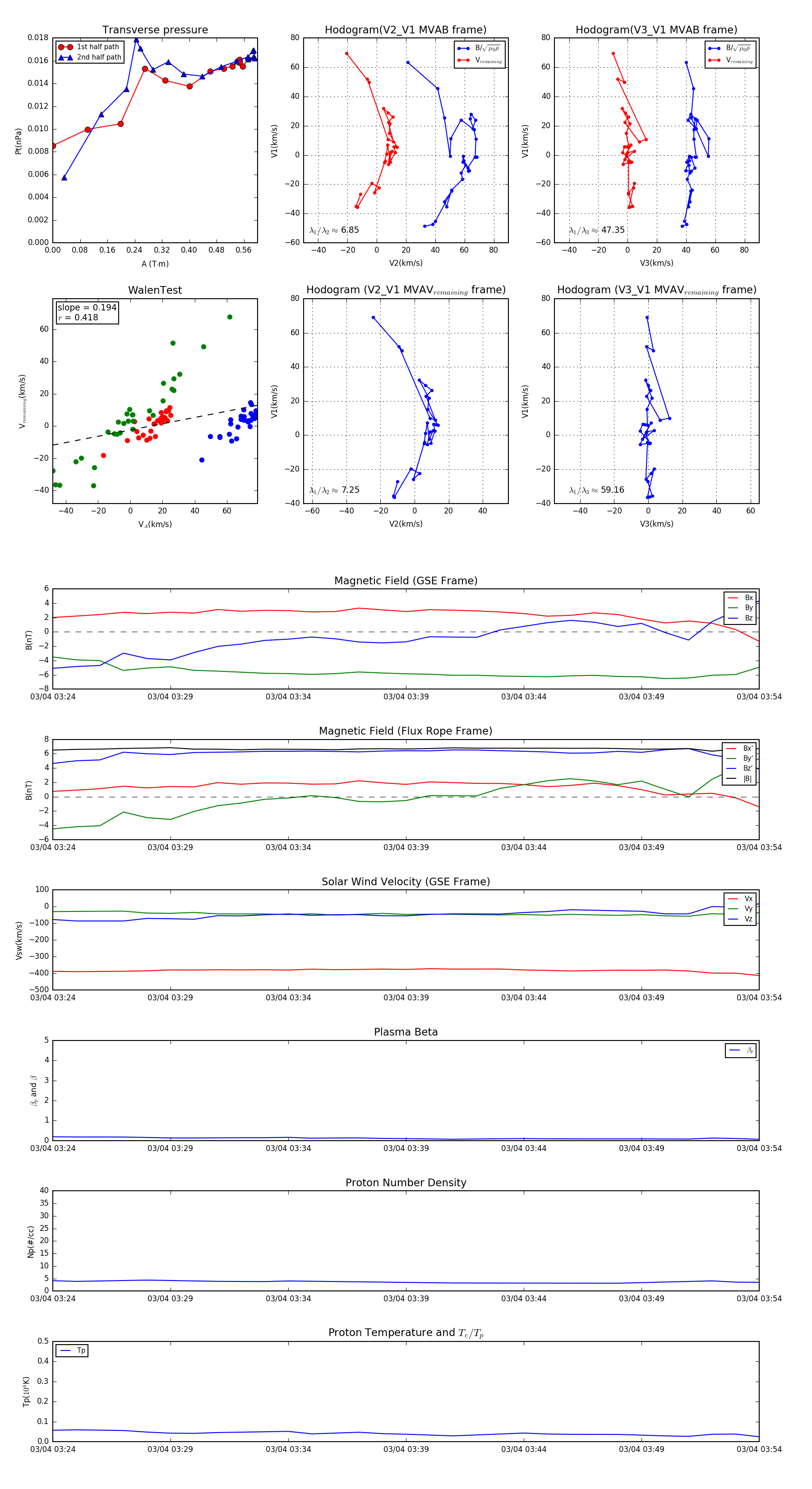Select the "Bz" legend entry in the GSE plot
The image size is (812, 1489).
[x=740, y=618]
